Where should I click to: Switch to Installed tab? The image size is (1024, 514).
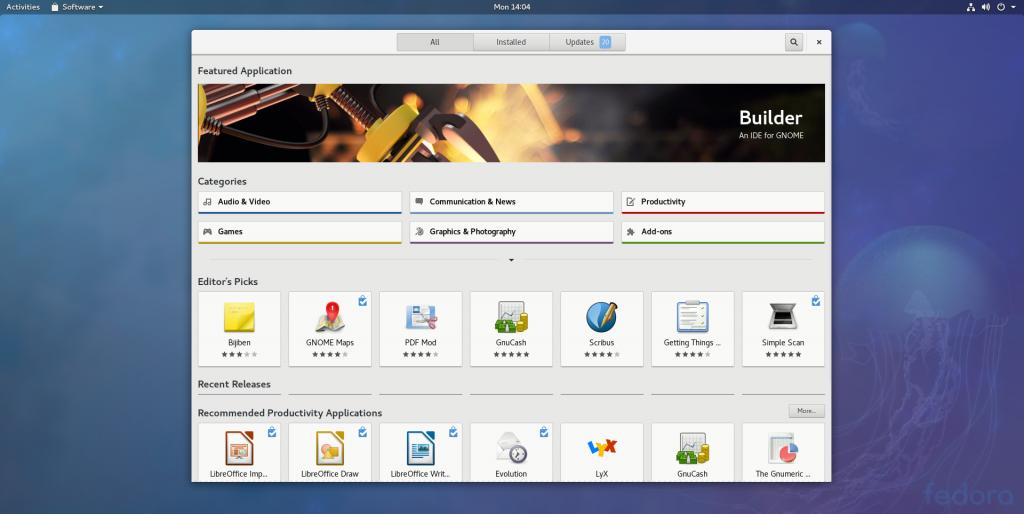tap(511, 42)
